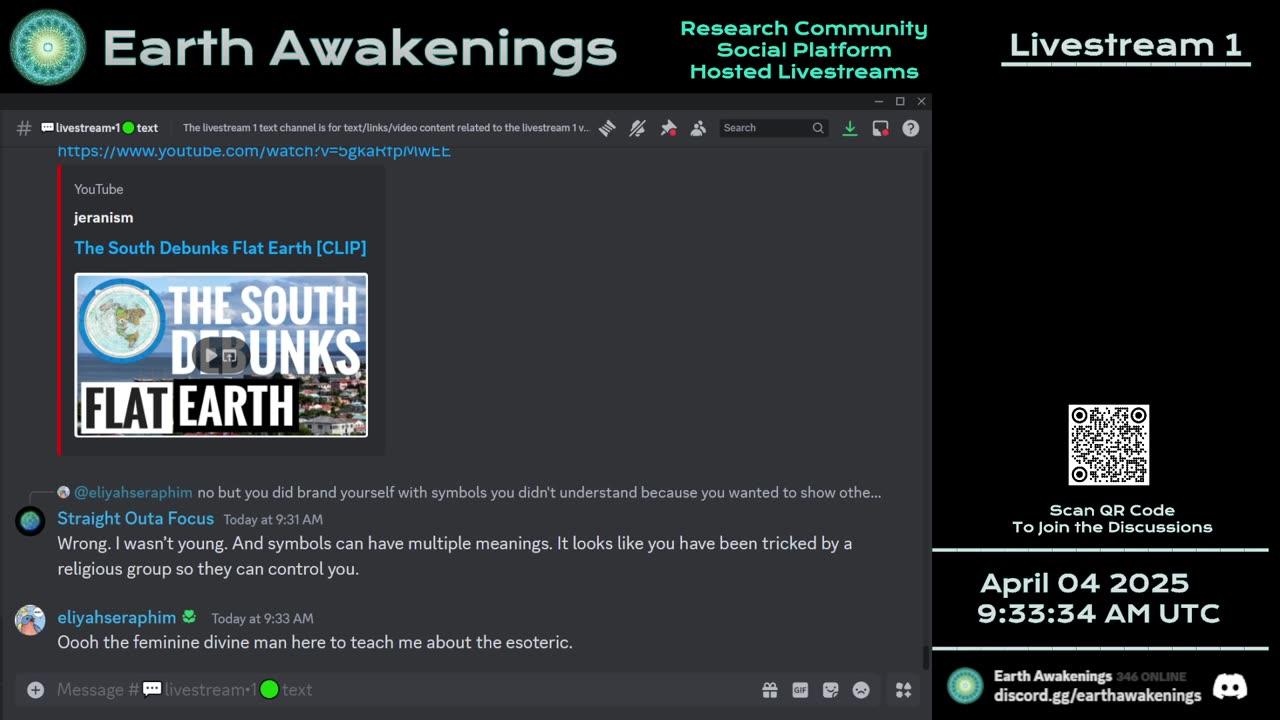1280x720 pixels.
Task: Open eliyahseraphim user avatar
Action: [x=30, y=620]
